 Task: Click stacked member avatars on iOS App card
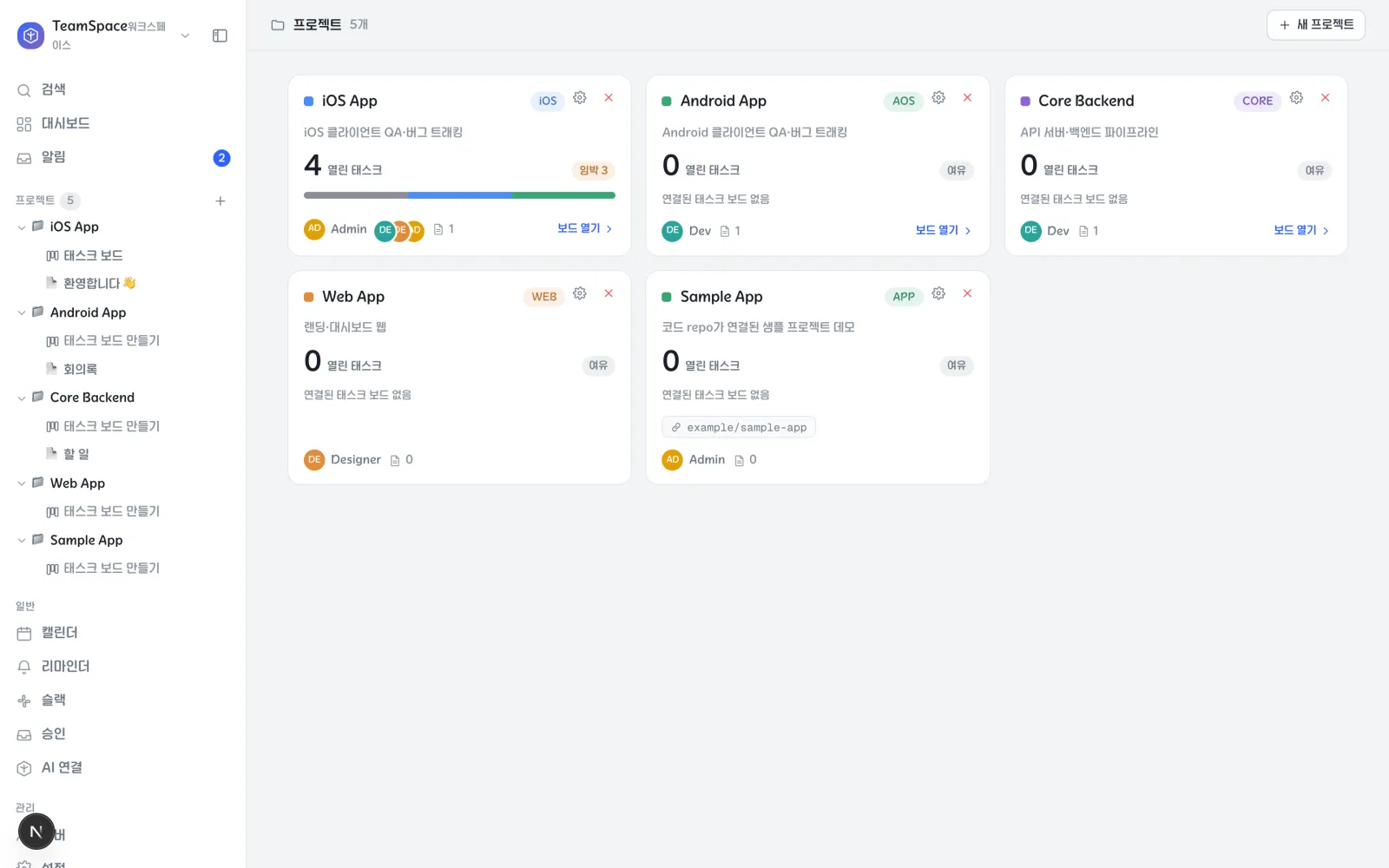click(399, 230)
